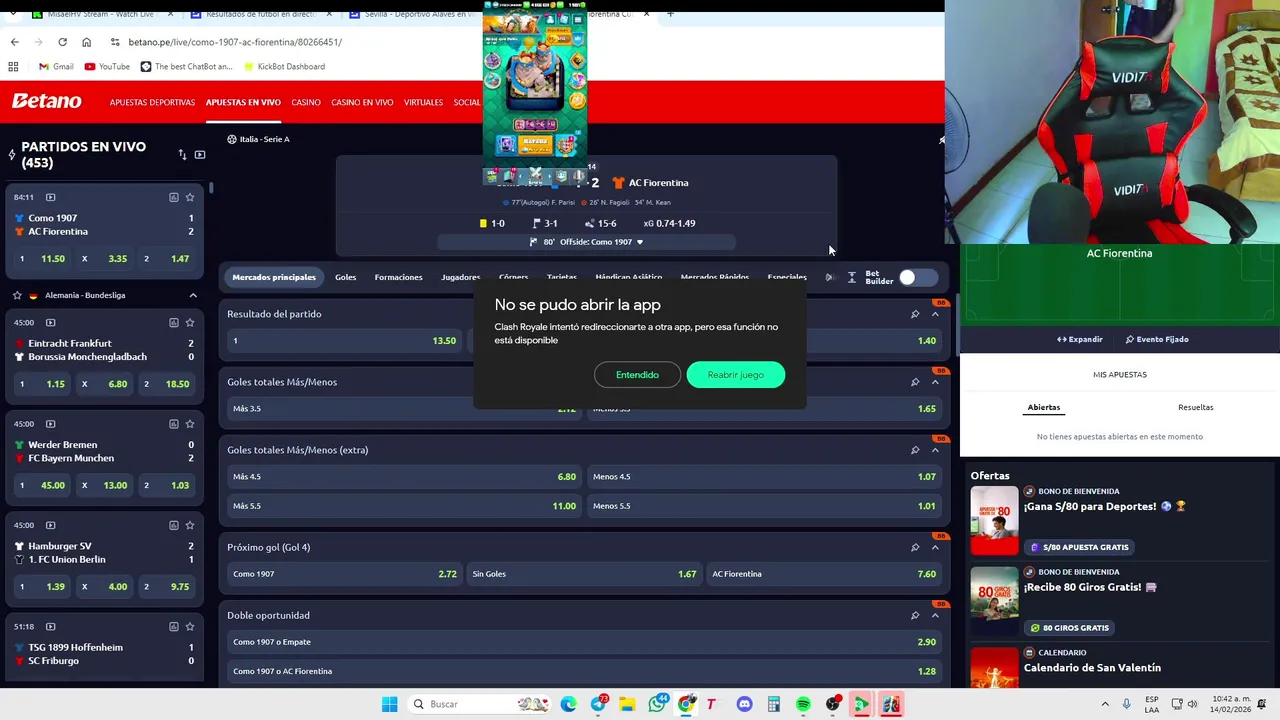
Task: Open the S/80 Apuesta Gratis offer
Action: point(1077,547)
